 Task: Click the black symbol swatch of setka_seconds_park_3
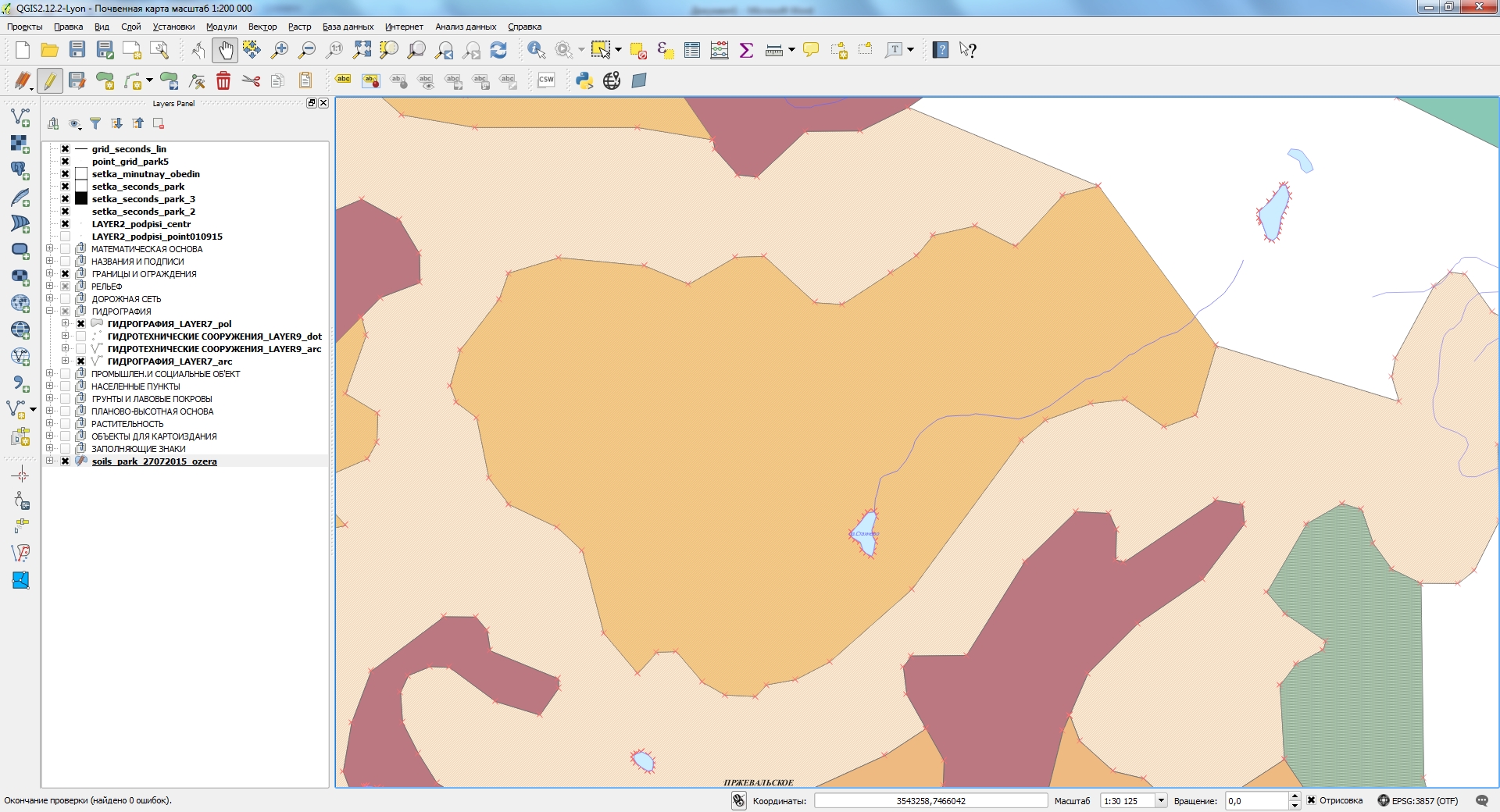pyautogui.click(x=81, y=199)
